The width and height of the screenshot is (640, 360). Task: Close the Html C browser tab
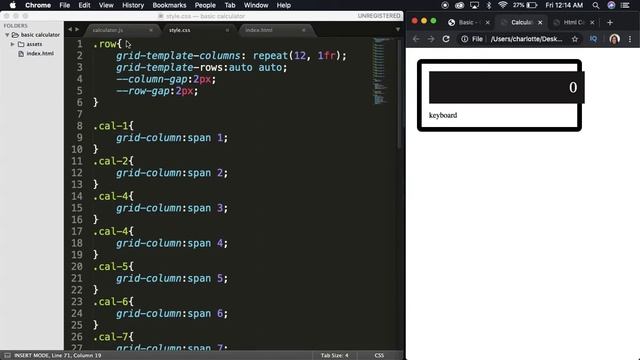tap(592, 22)
